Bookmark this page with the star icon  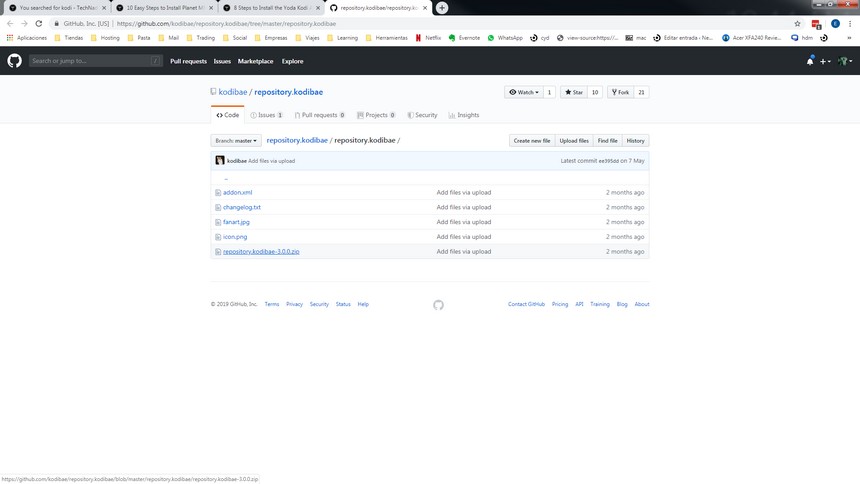797,24
